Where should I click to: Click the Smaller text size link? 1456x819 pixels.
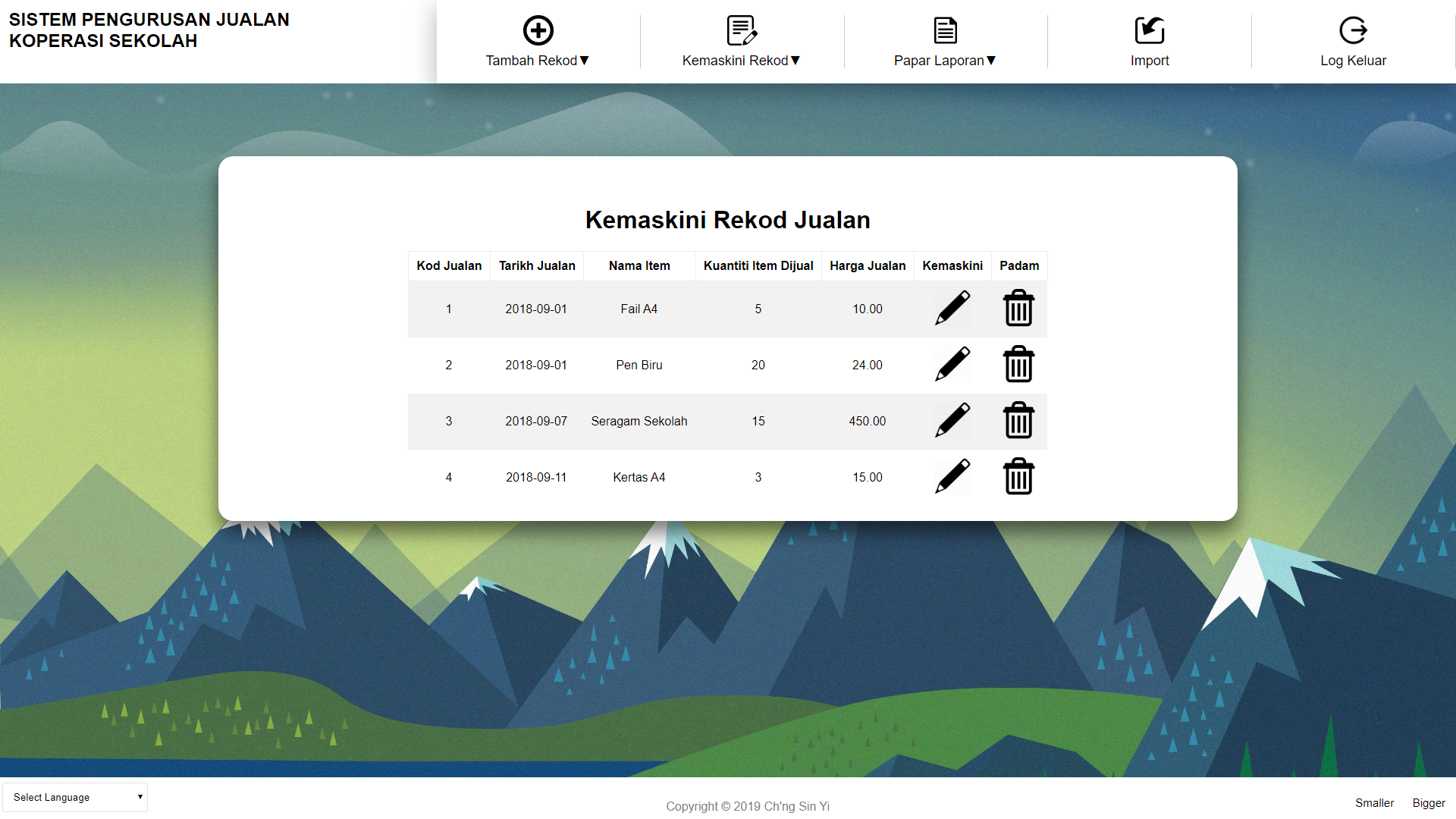pos(1374,803)
